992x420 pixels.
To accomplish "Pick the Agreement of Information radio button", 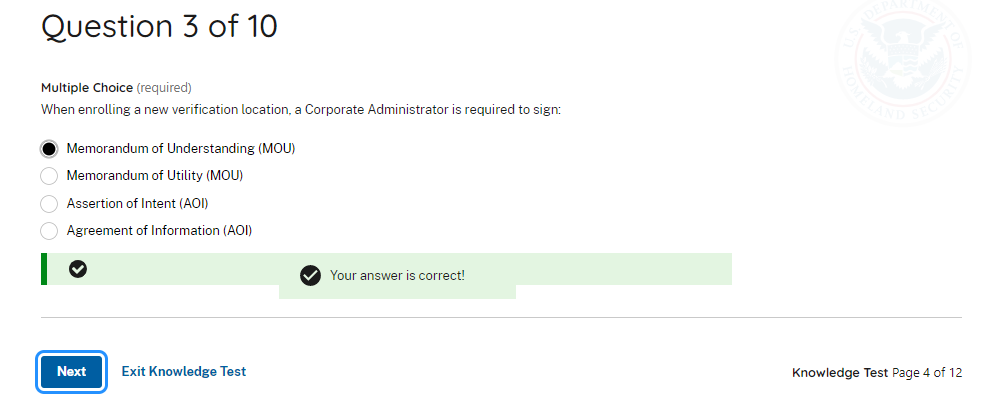I will coord(49,231).
